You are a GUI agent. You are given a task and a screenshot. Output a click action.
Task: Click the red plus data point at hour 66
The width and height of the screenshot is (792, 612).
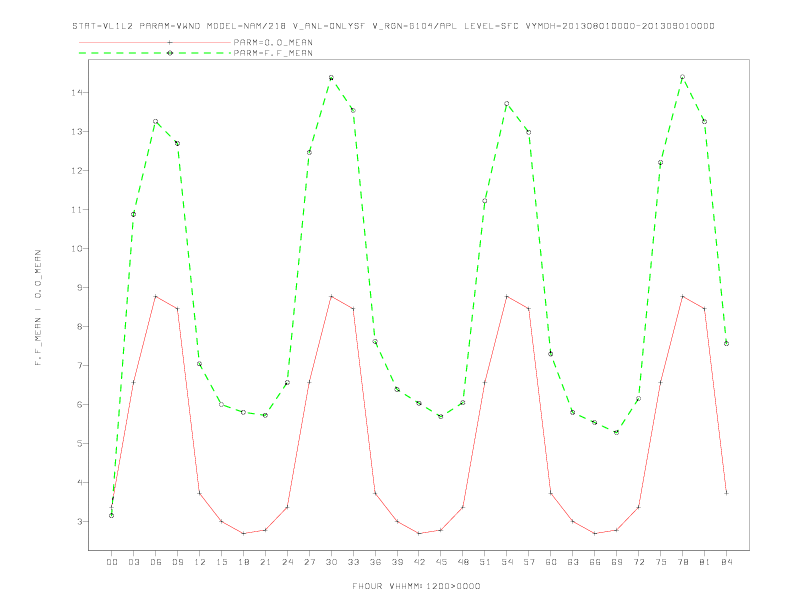(595, 533)
